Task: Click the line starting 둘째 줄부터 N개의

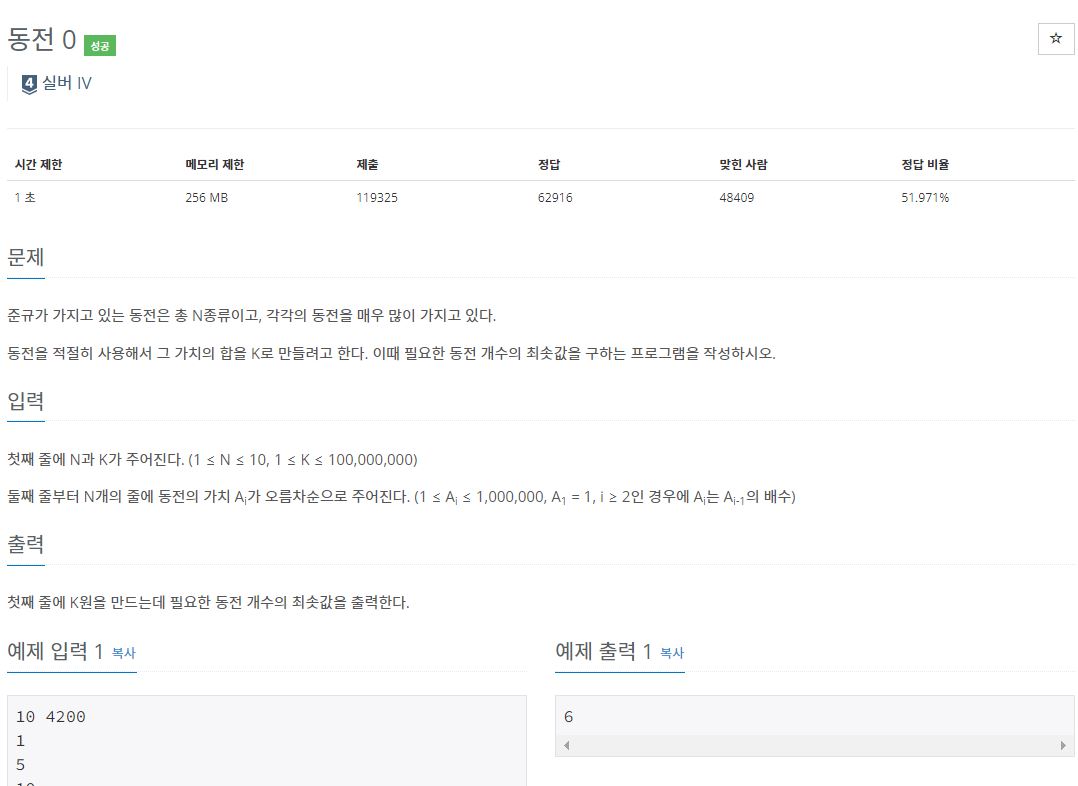Action: (402, 496)
